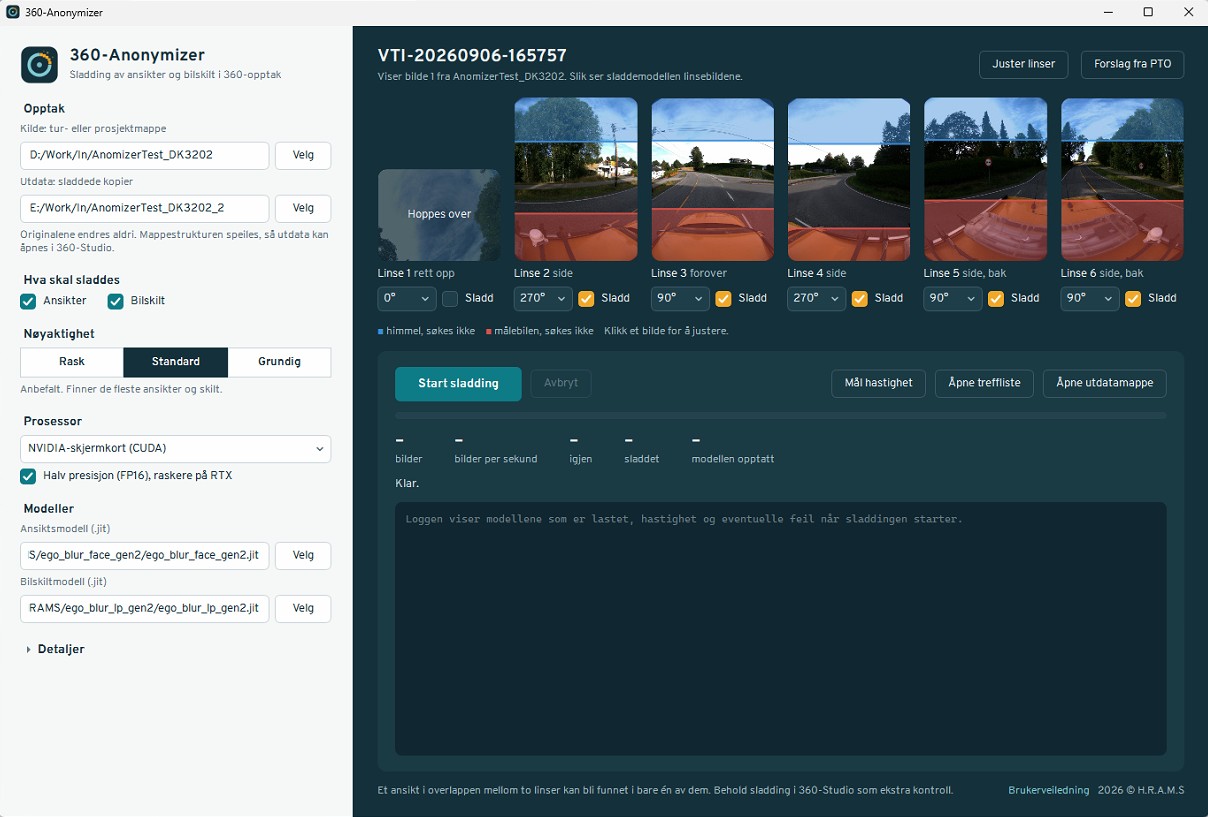Click Start sladding button

(x=458, y=384)
